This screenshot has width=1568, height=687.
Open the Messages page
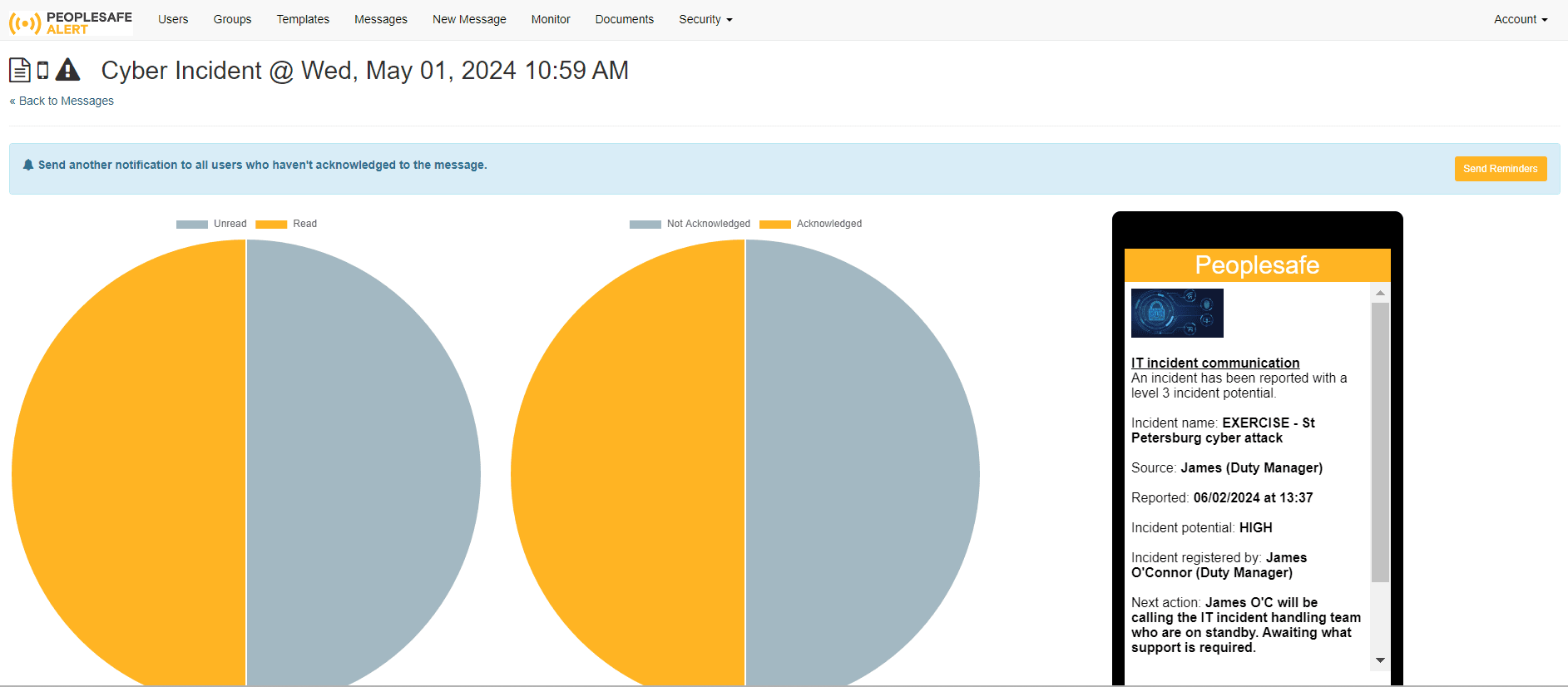(381, 19)
